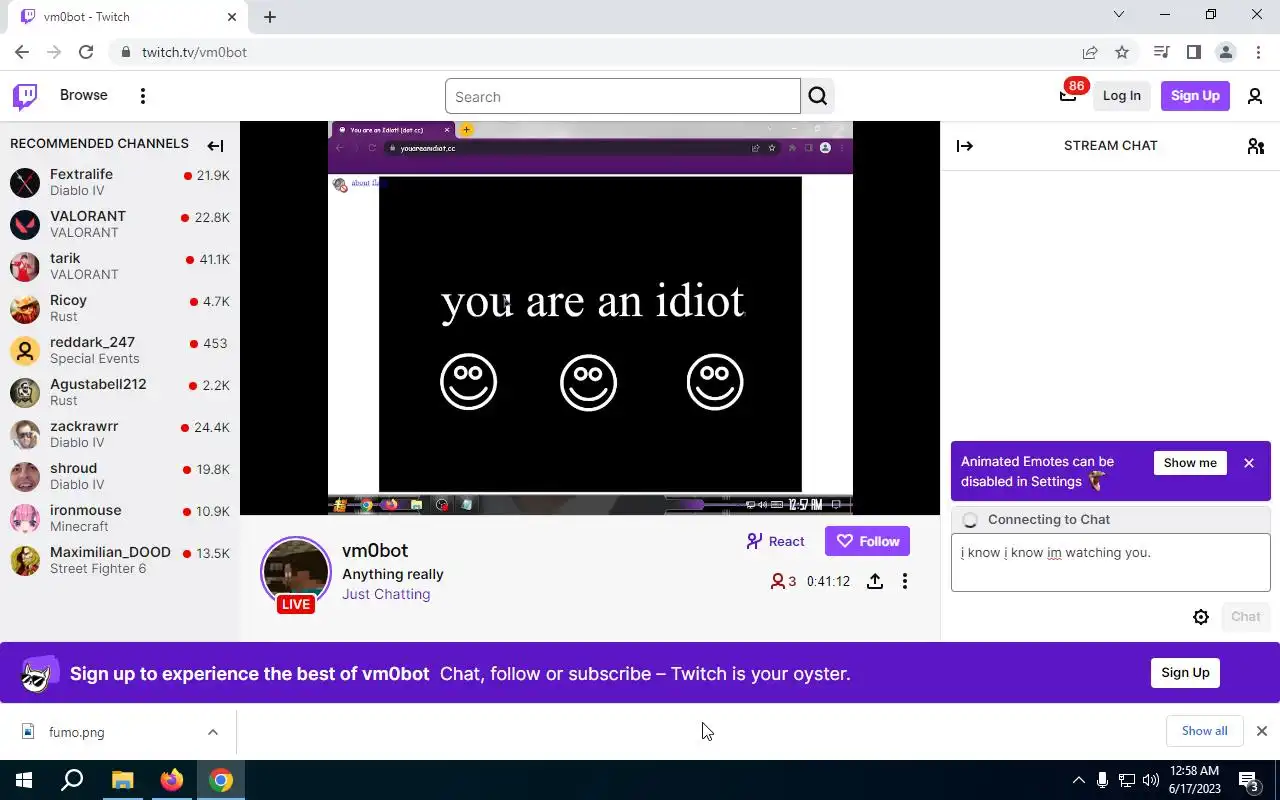Open Chrome tab search chevron
The image size is (1280, 800).
point(1119,15)
